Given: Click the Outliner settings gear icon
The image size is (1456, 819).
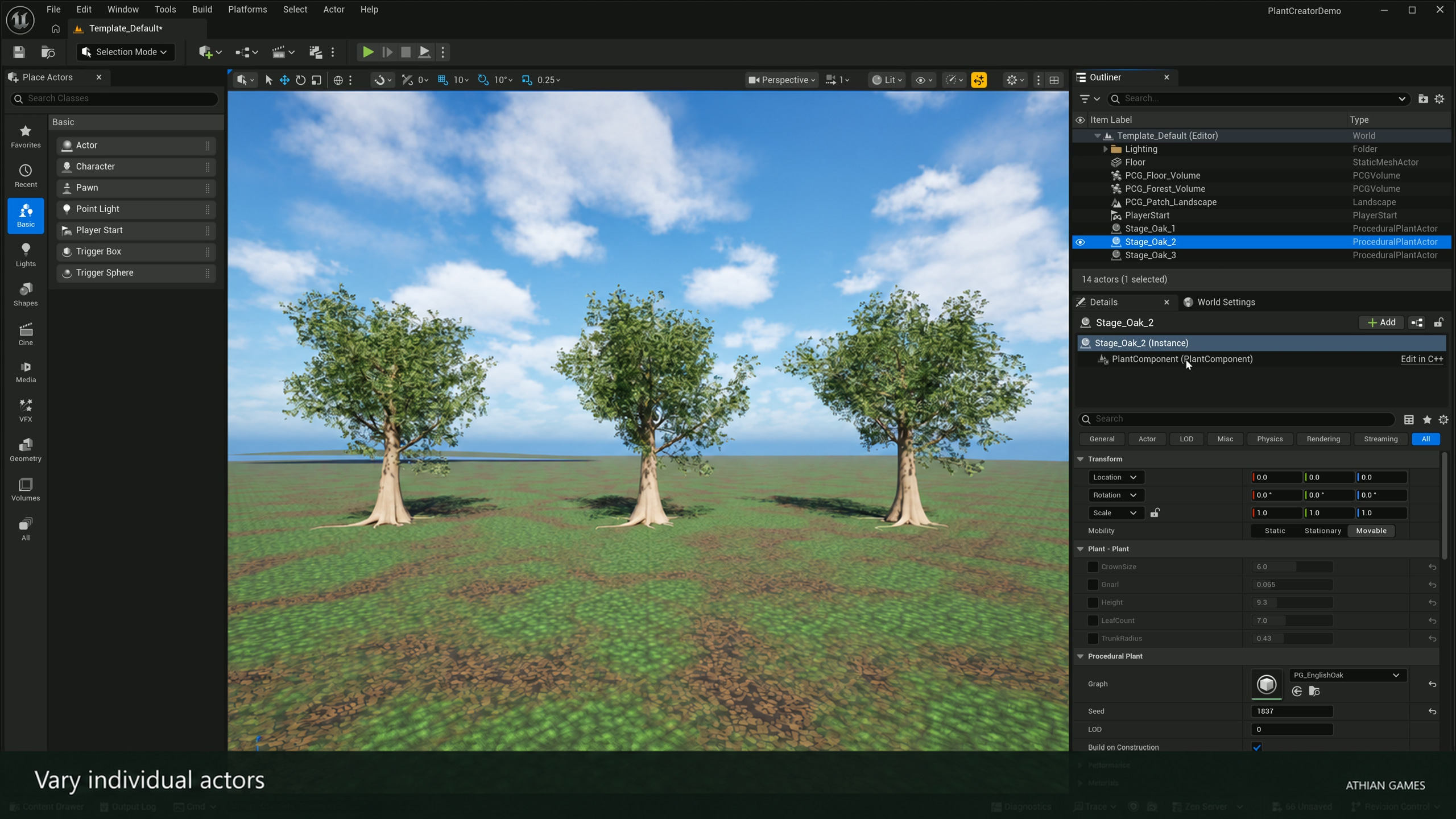Looking at the screenshot, I should pyautogui.click(x=1440, y=99).
